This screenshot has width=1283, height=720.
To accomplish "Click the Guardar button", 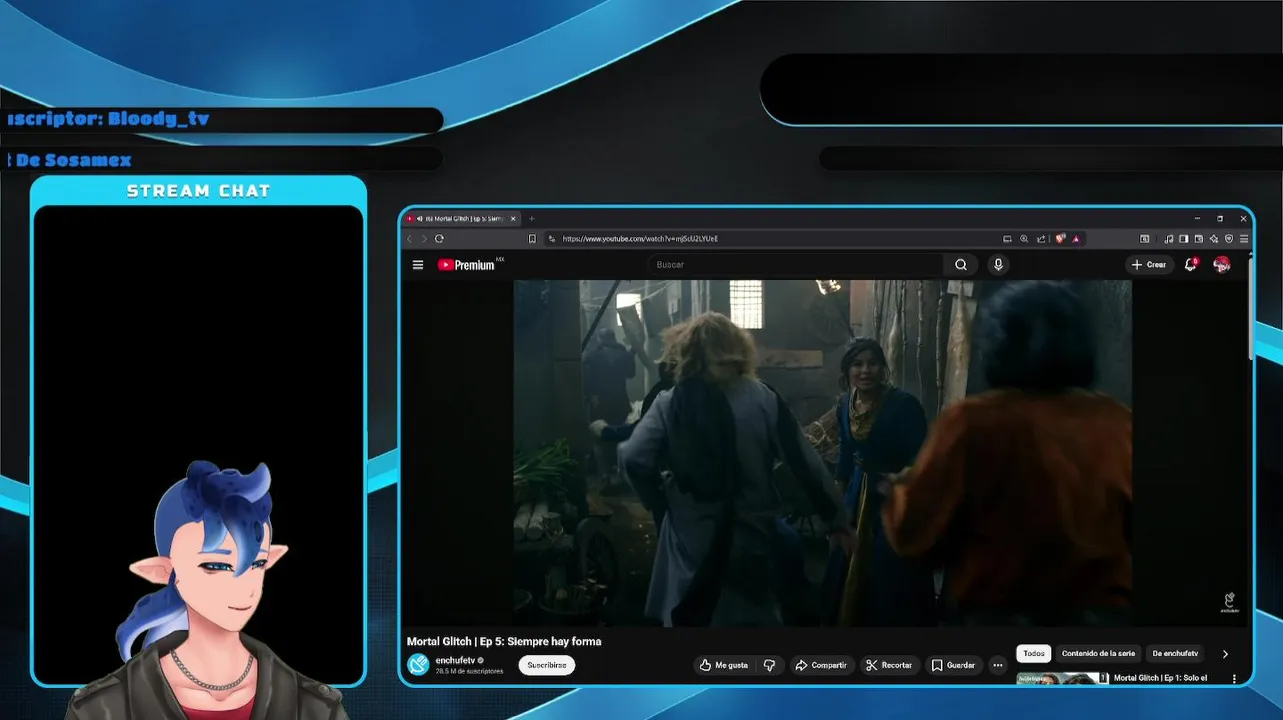I will [953, 665].
